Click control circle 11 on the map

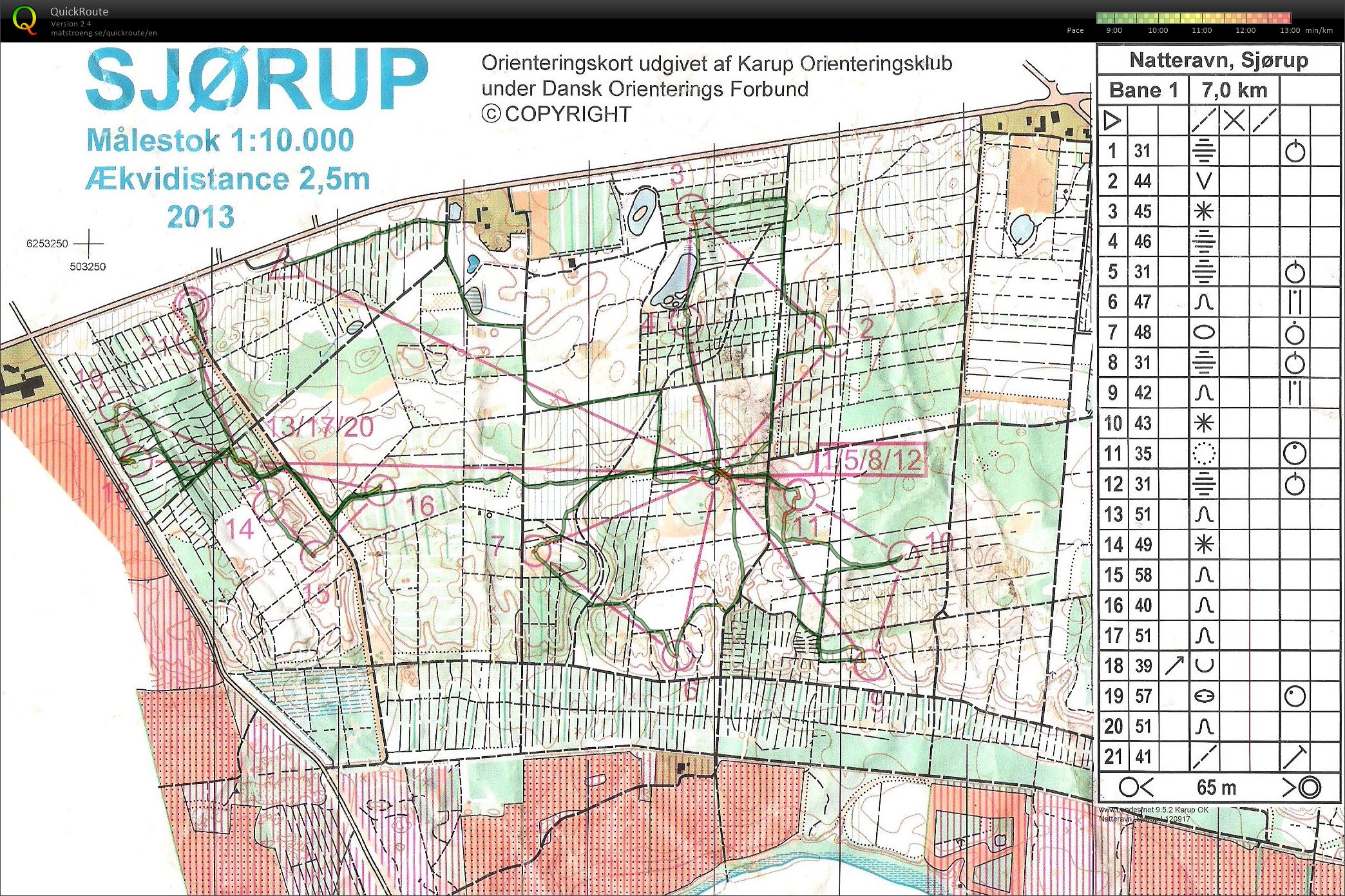coord(800,494)
